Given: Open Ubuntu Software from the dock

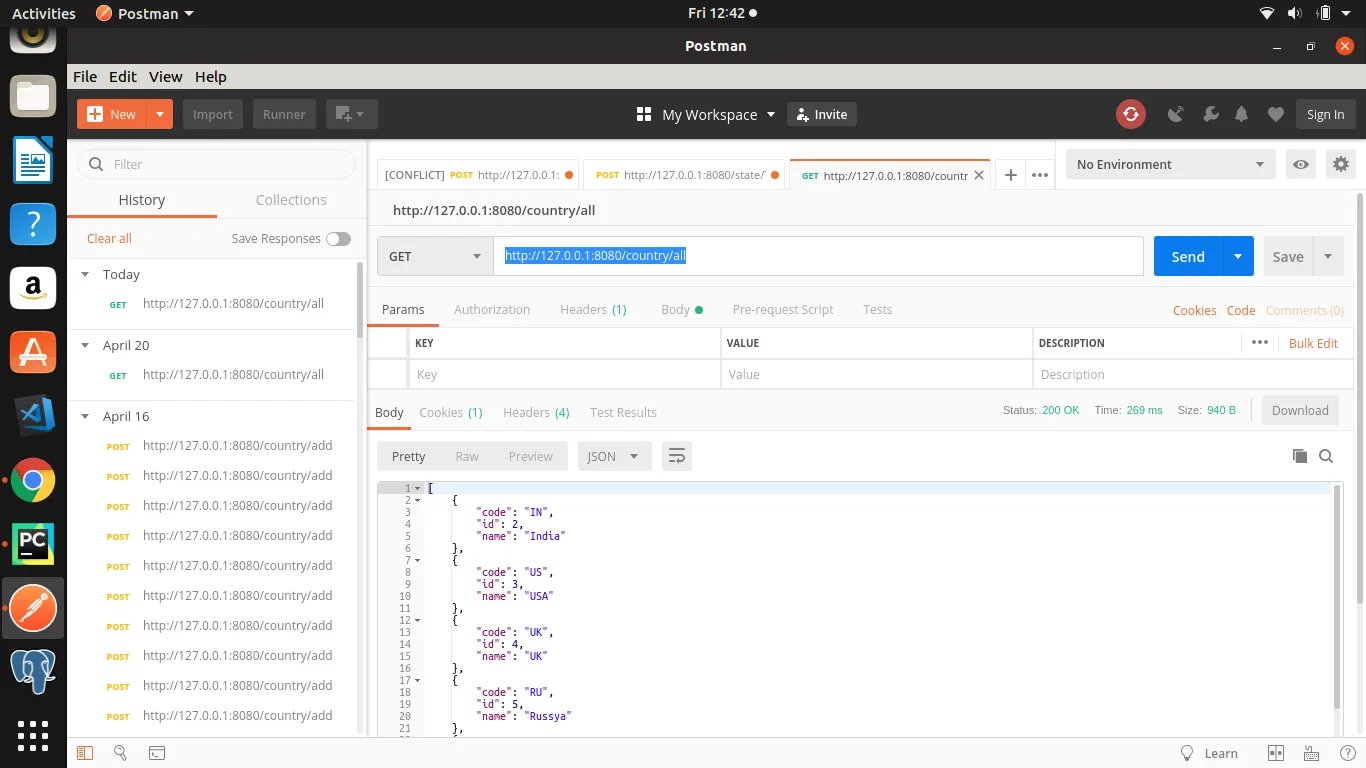Looking at the screenshot, I should 33,351.
